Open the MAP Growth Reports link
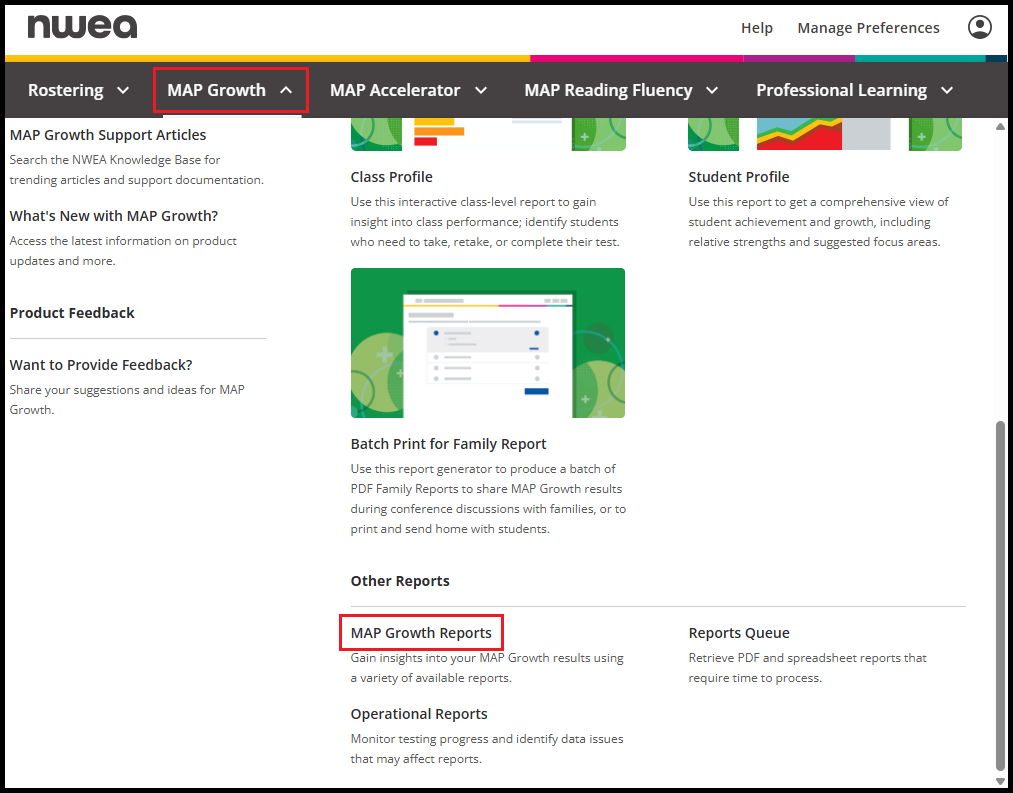 click(x=421, y=633)
